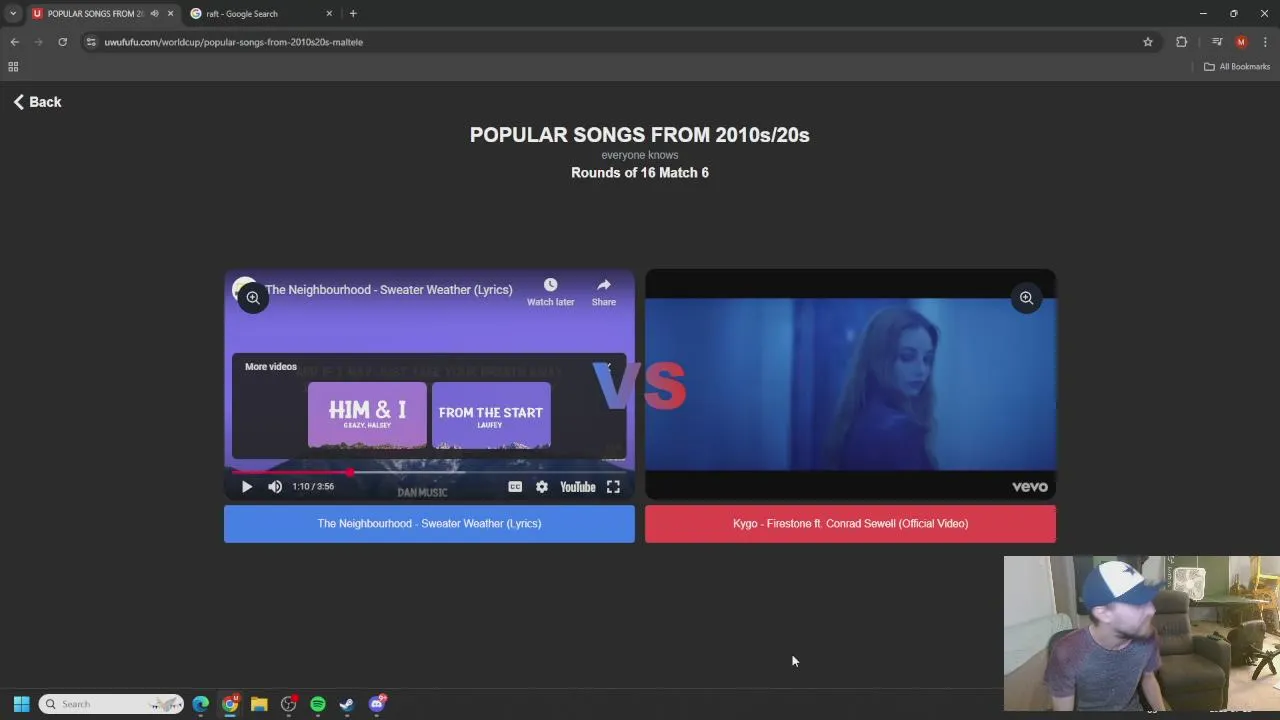Bookmark this page with the star

(1148, 42)
